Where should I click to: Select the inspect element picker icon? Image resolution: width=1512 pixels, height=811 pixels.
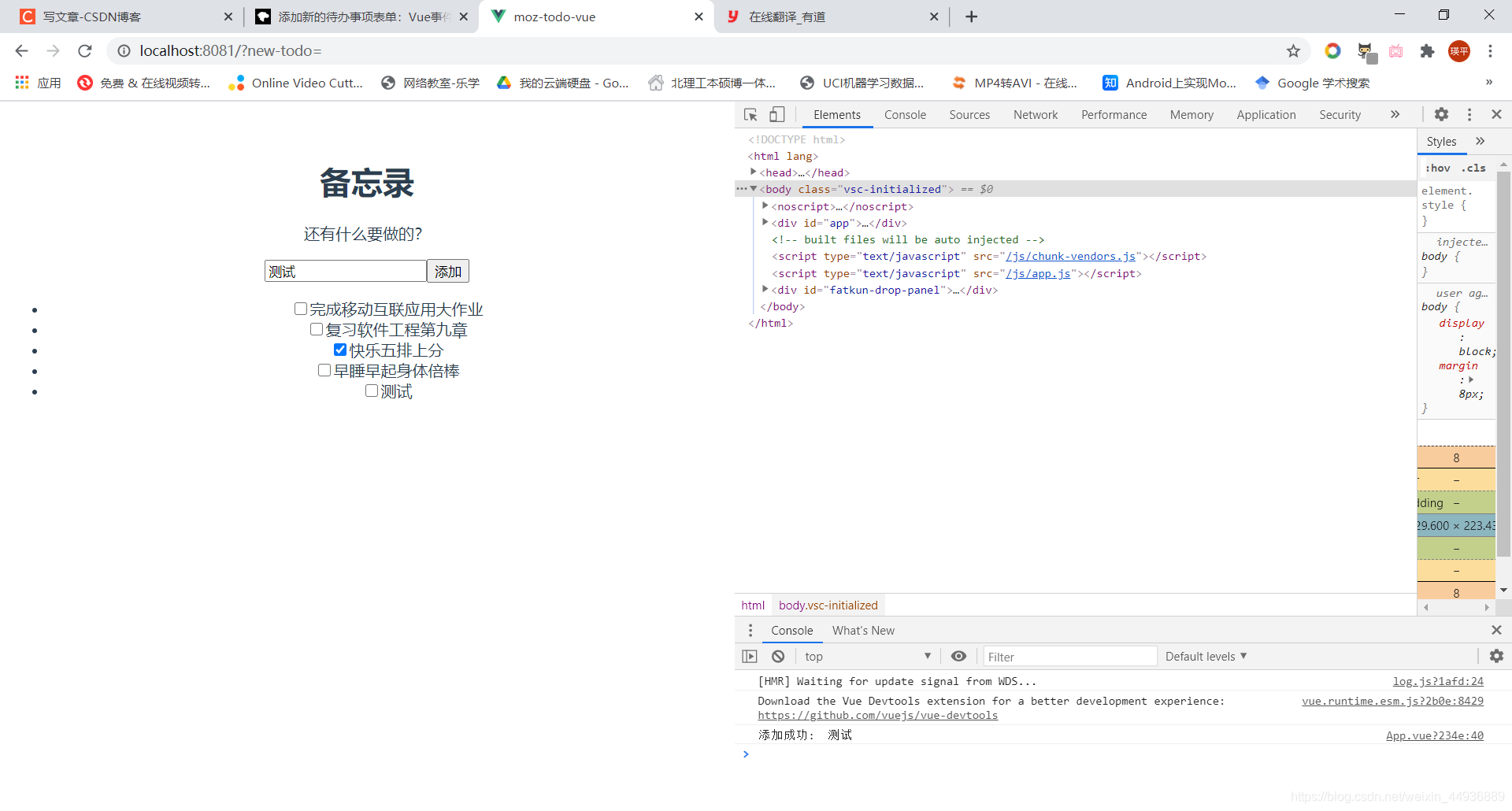pos(750,115)
